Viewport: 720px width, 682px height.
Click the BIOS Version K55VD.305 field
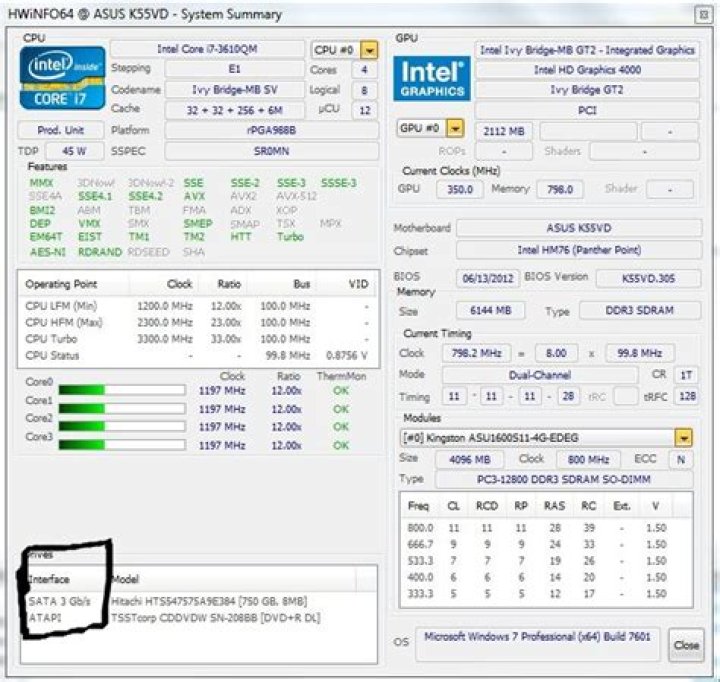click(x=648, y=278)
